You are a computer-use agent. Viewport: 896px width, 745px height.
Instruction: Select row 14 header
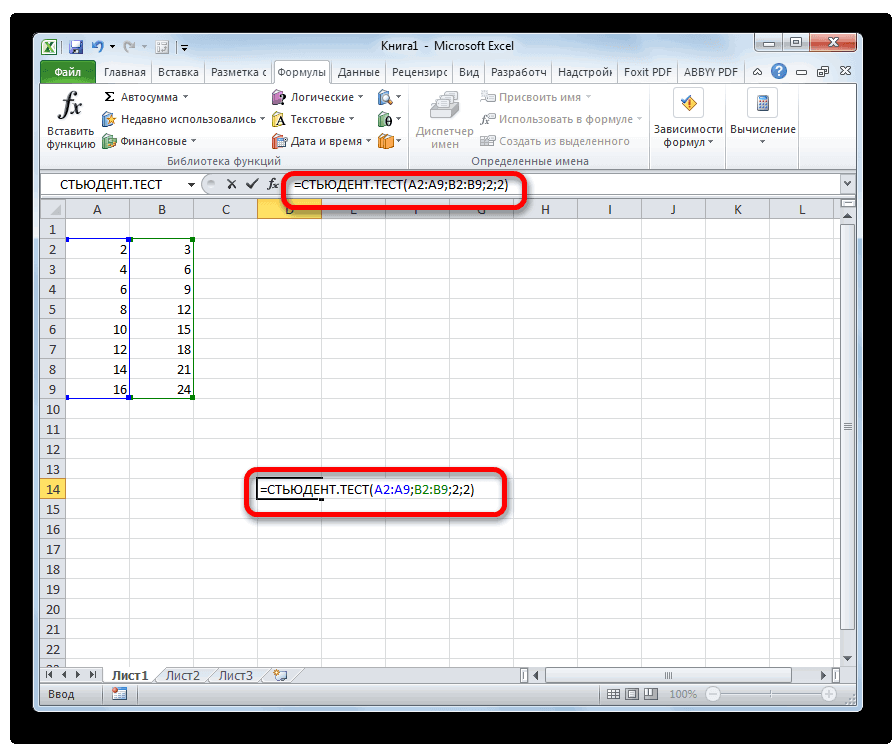[53, 490]
